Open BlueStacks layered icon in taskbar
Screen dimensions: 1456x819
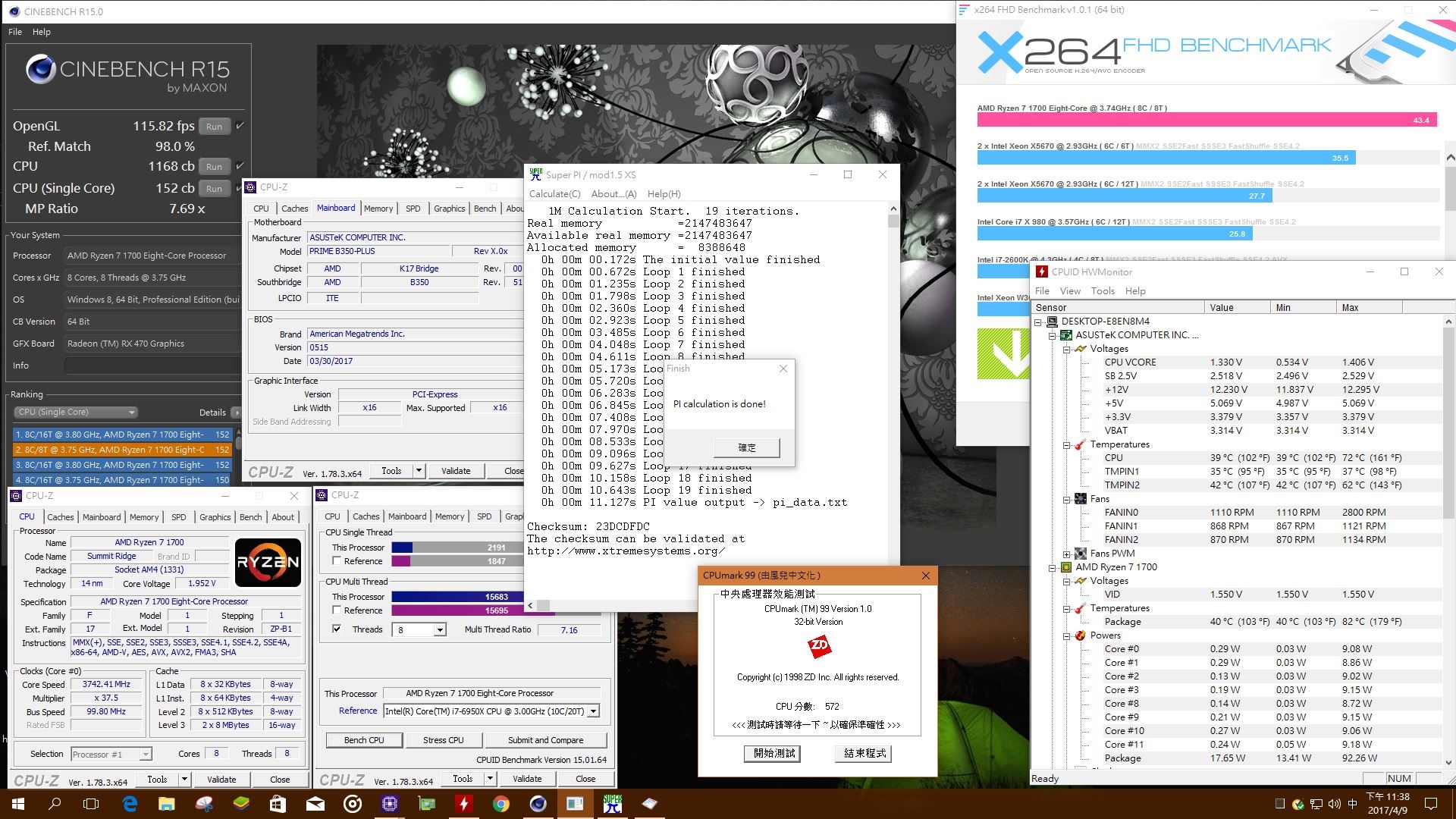(x=241, y=804)
